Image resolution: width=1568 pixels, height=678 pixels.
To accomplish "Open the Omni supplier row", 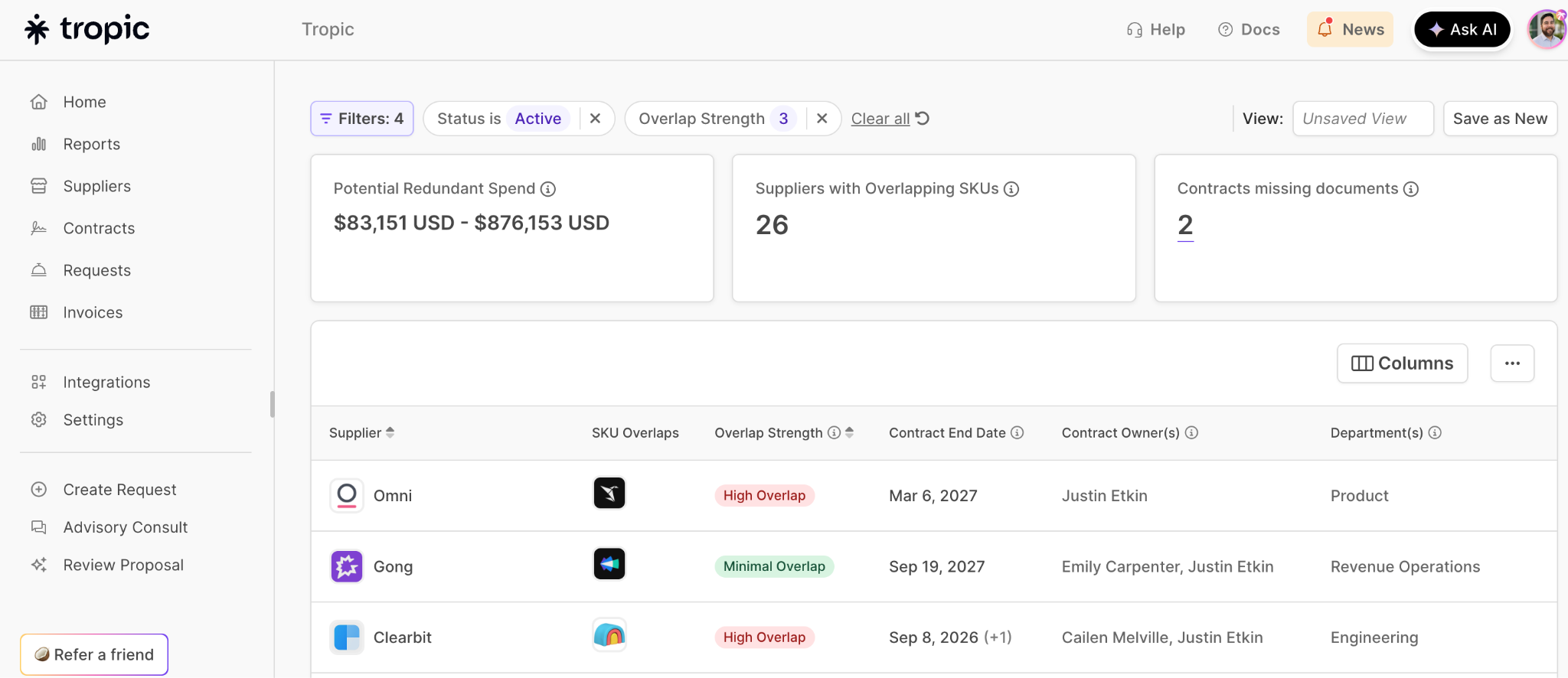I will coord(934,496).
